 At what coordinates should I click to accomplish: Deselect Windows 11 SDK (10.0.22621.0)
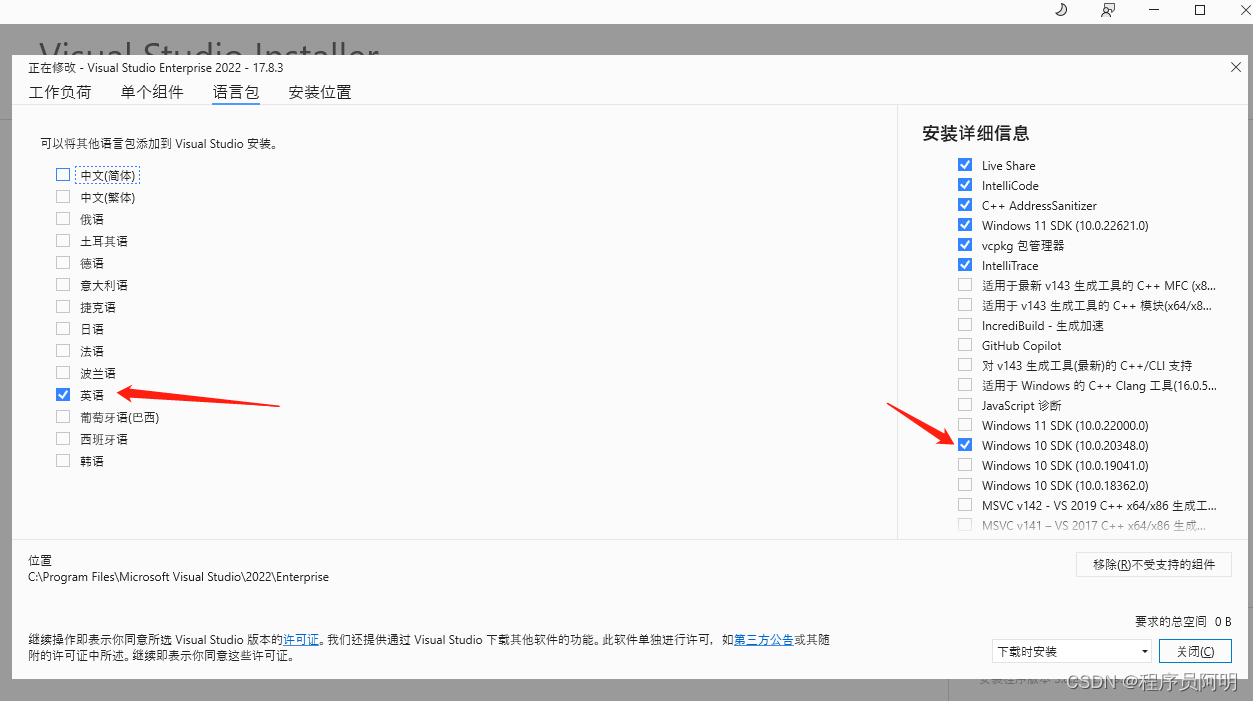pos(965,225)
